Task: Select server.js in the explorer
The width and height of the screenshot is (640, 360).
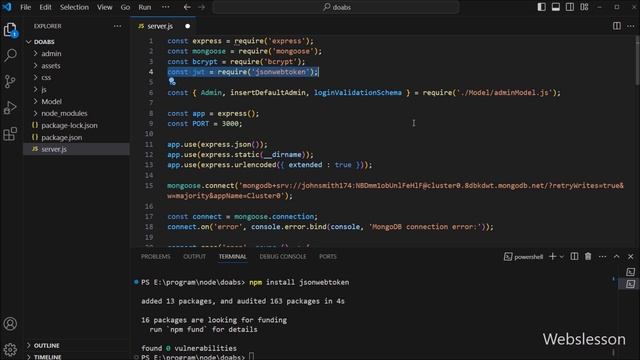Action: point(76,149)
